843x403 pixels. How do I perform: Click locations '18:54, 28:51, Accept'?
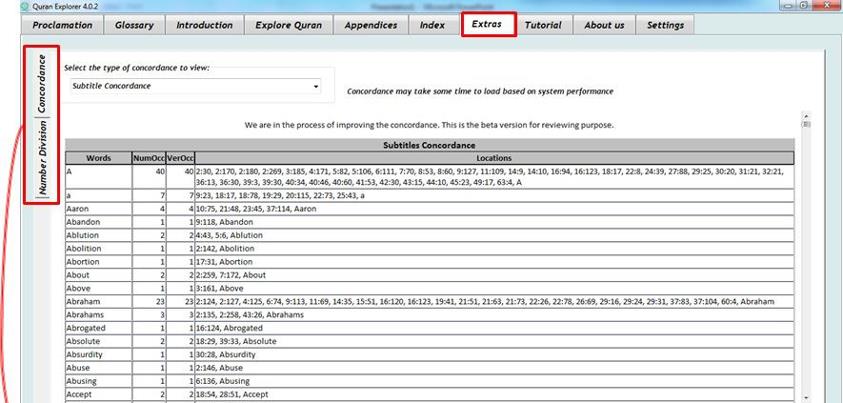(x=233, y=394)
